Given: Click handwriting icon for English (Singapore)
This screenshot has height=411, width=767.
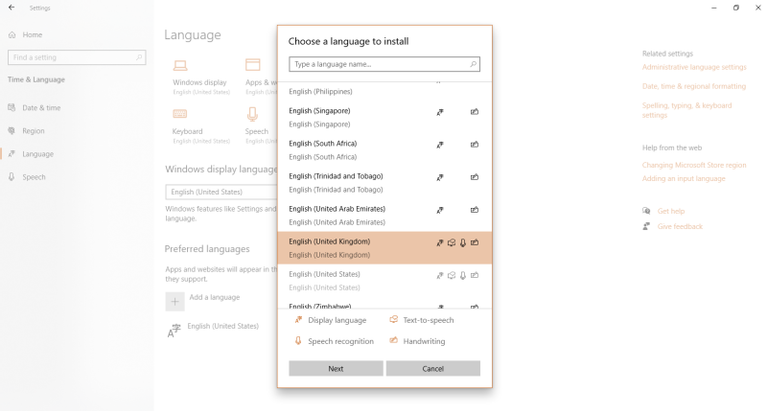Looking at the screenshot, I should 474,112.
